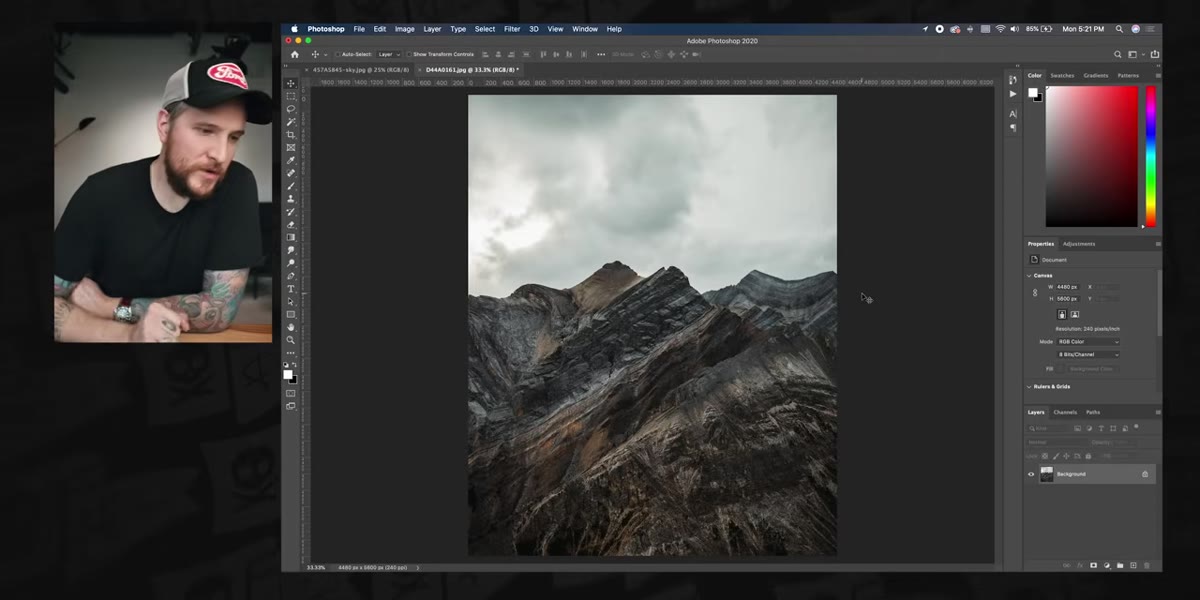Select the Move tool in the toolbar
Screen dimensions: 1200x600
(x=291, y=83)
